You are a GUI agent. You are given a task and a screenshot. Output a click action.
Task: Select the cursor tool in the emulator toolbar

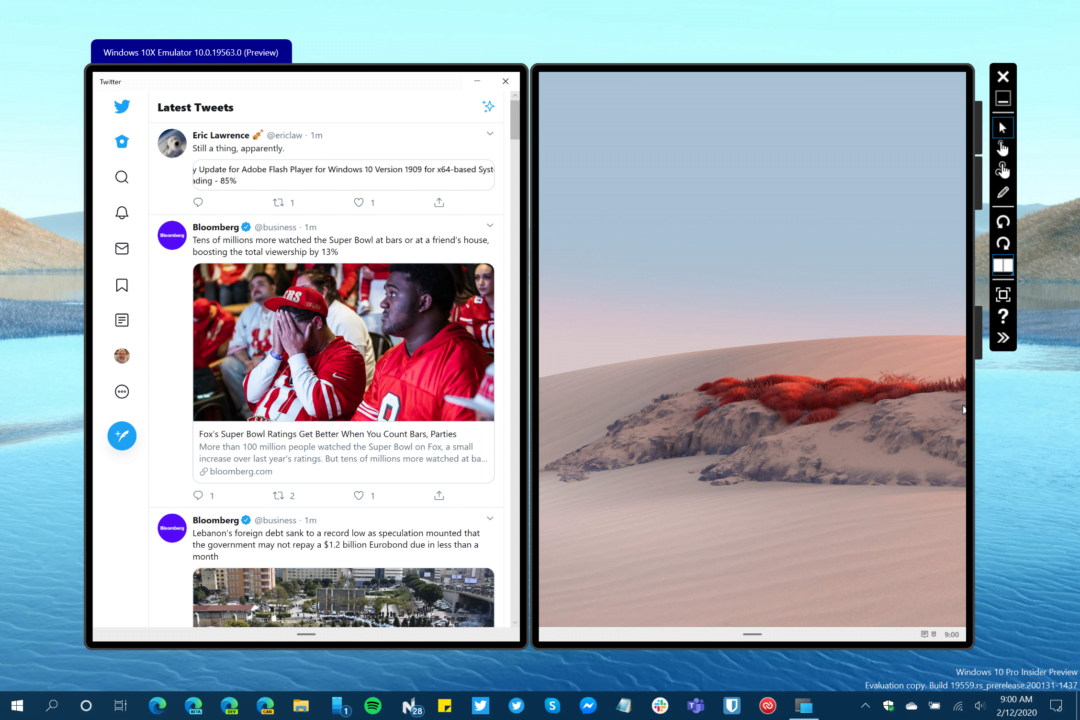pyautogui.click(x=1003, y=127)
